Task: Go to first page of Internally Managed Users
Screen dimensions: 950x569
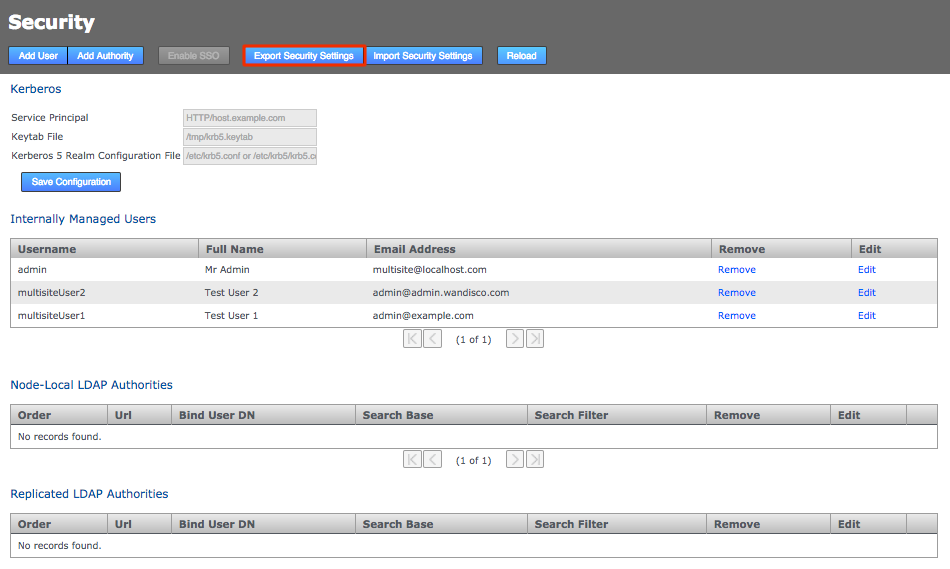Action: (412, 339)
